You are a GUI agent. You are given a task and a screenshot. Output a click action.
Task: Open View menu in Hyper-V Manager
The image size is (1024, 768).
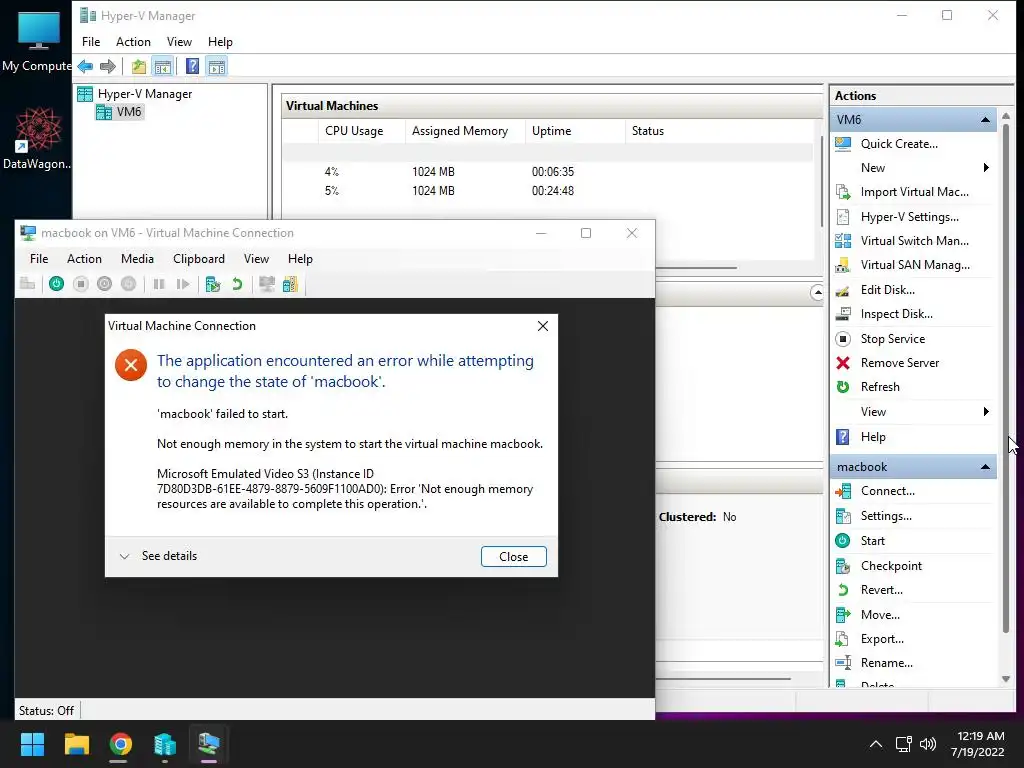click(x=179, y=42)
